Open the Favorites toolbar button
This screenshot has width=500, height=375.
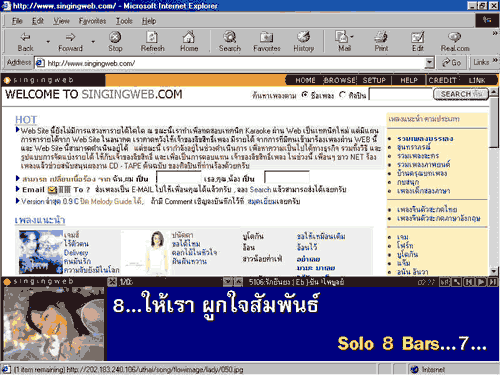point(267,42)
